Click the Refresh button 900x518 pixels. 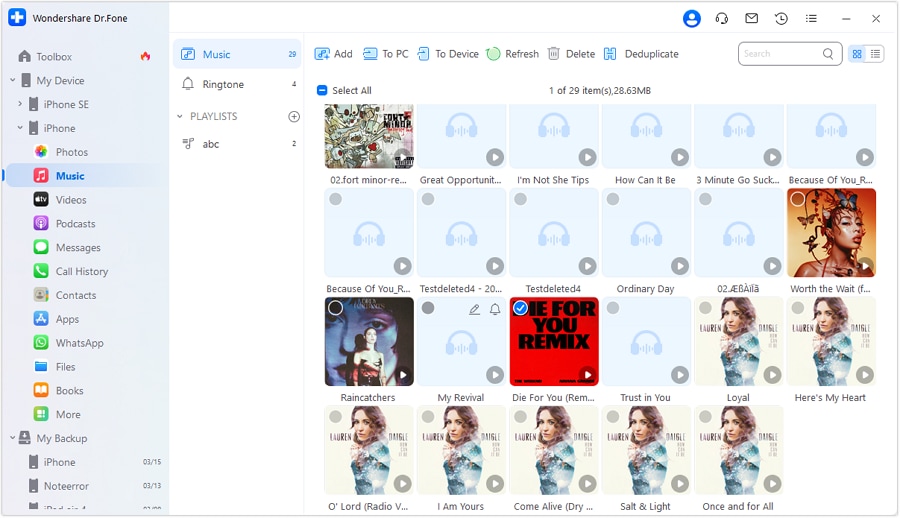point(513,54)
